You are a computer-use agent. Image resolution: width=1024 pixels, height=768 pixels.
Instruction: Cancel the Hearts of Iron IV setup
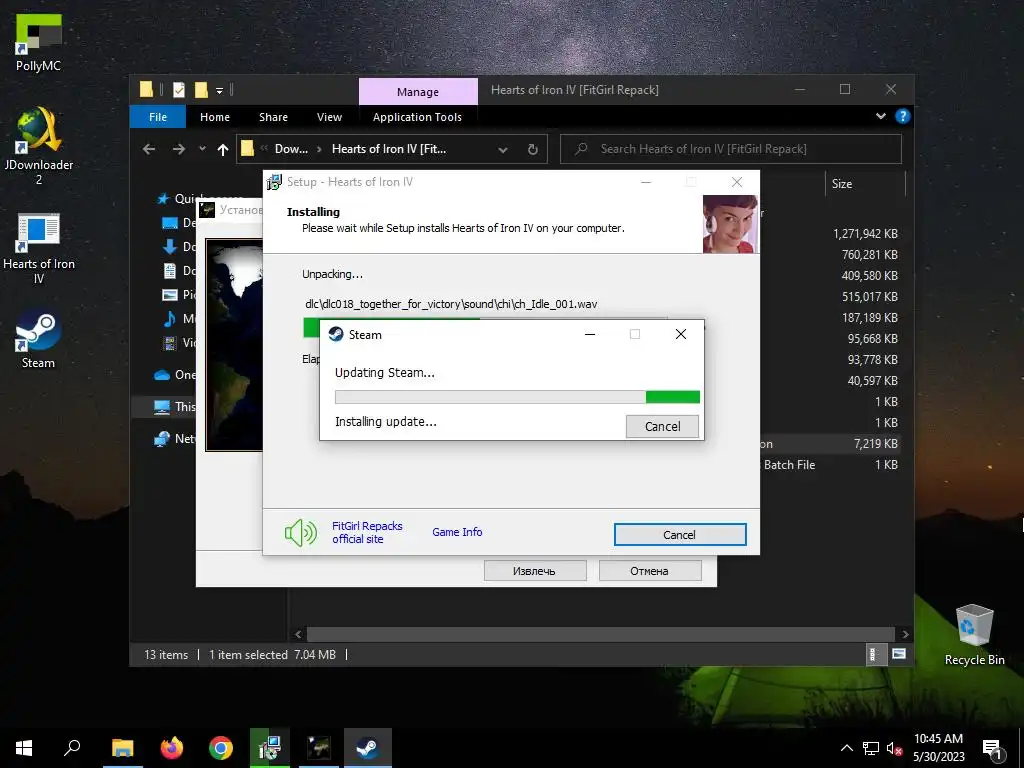click(680, 535)
